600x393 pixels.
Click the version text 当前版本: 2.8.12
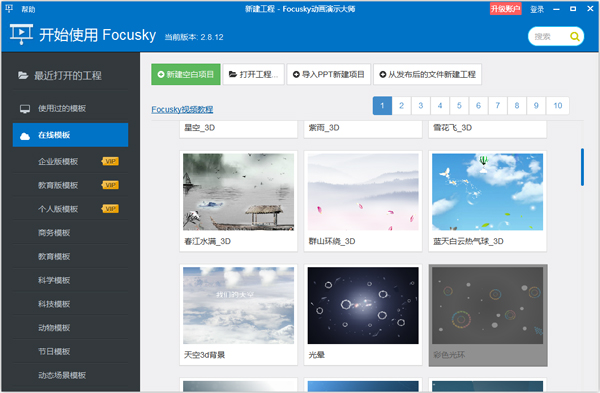(x=194, y=37)
